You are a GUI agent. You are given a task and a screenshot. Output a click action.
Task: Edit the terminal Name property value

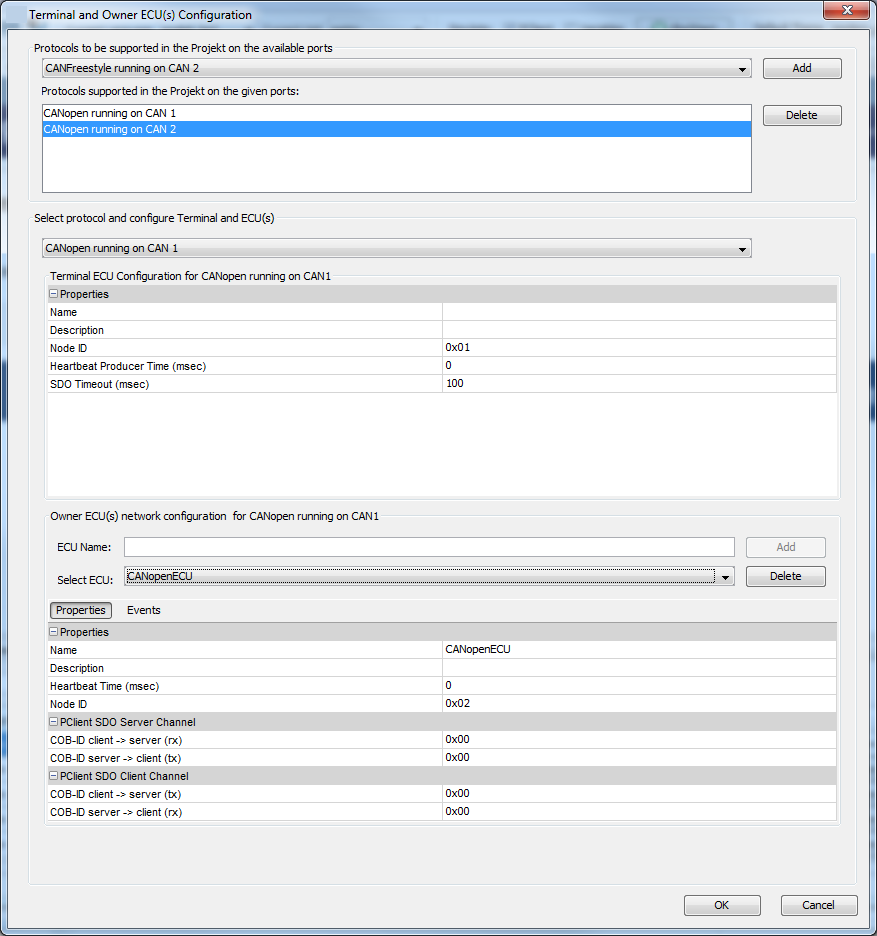click(638, 312)
